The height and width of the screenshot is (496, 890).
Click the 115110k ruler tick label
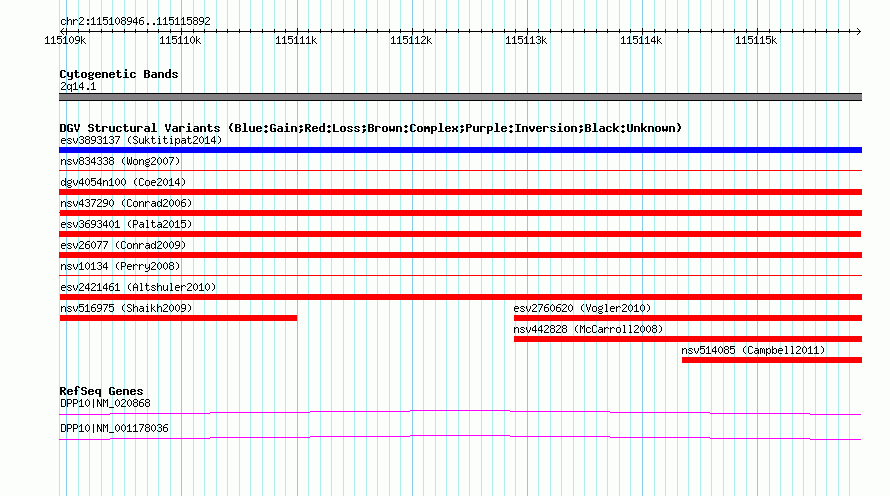point(180,40)
